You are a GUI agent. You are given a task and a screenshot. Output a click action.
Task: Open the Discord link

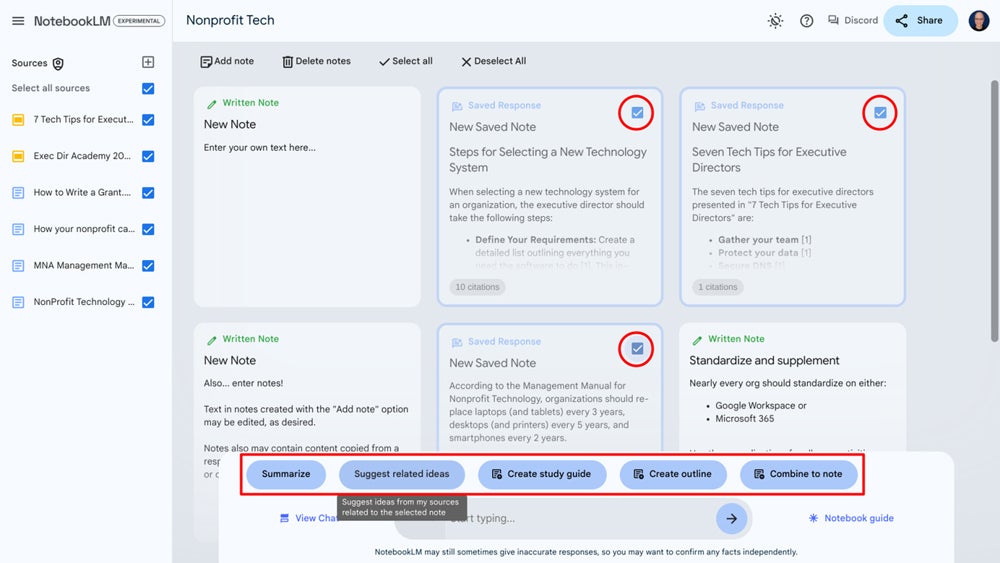point(852,21)
